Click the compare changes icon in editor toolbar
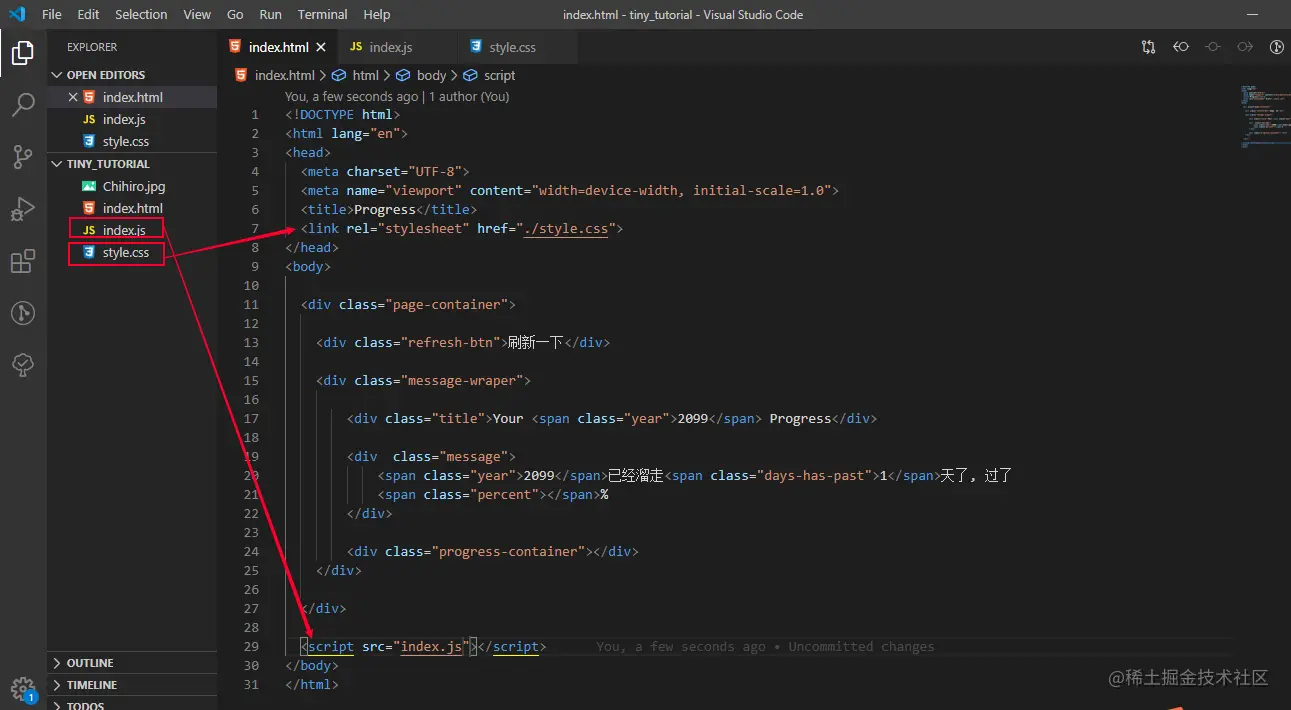1291x710 pixels. (1148, 47)
